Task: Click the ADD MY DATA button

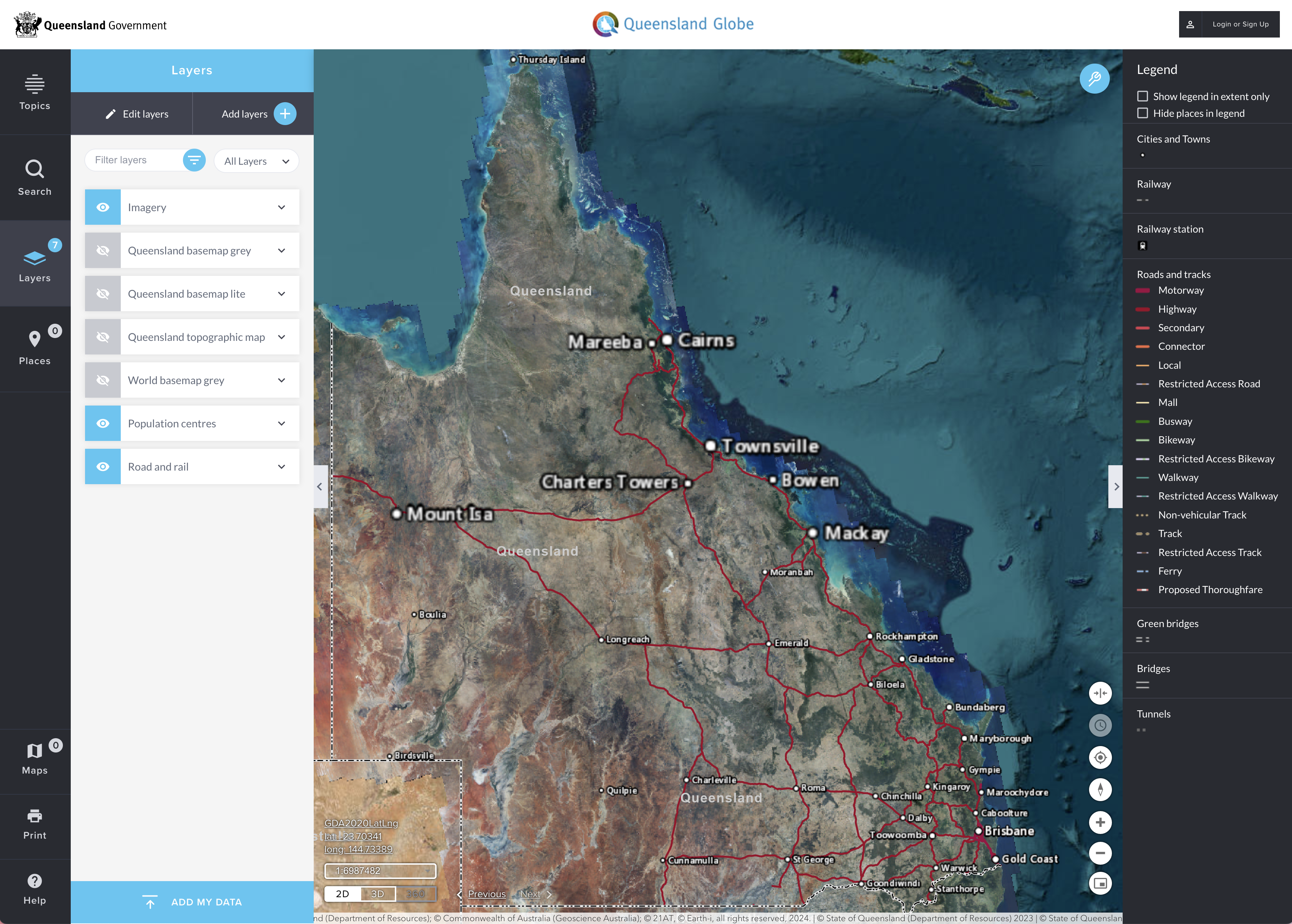Action: 192,902
